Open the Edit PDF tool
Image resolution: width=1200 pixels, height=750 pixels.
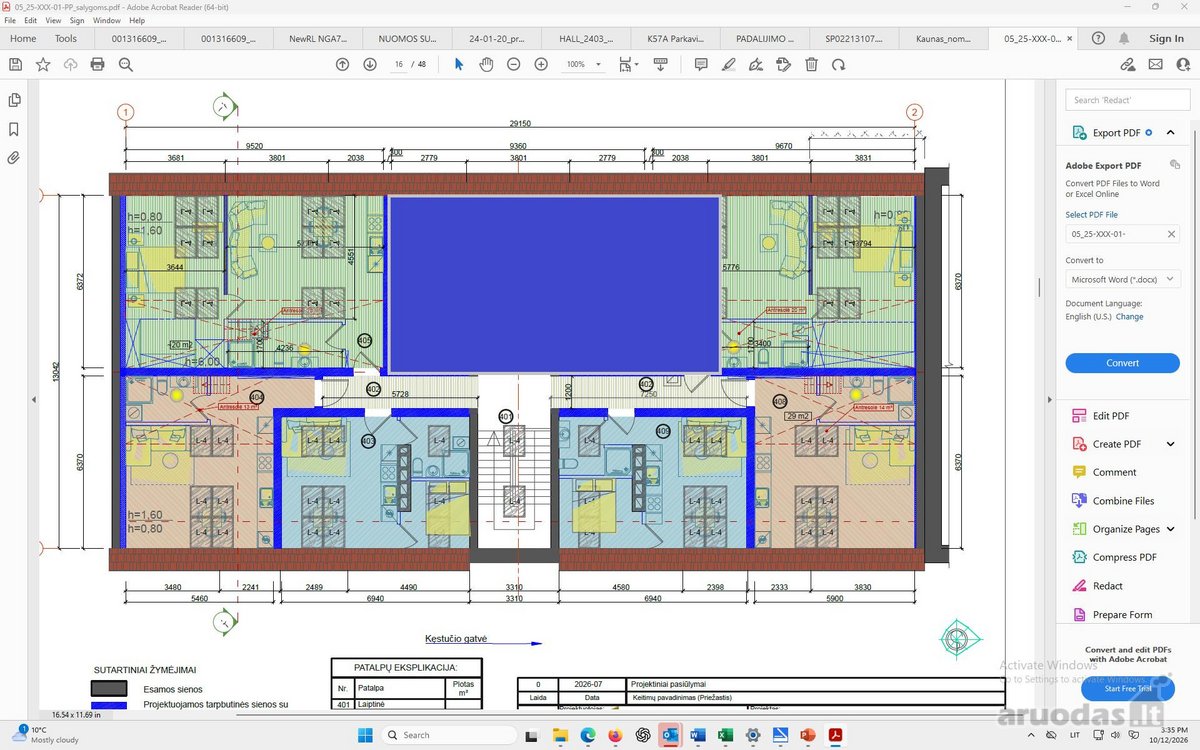[1110, 416]
